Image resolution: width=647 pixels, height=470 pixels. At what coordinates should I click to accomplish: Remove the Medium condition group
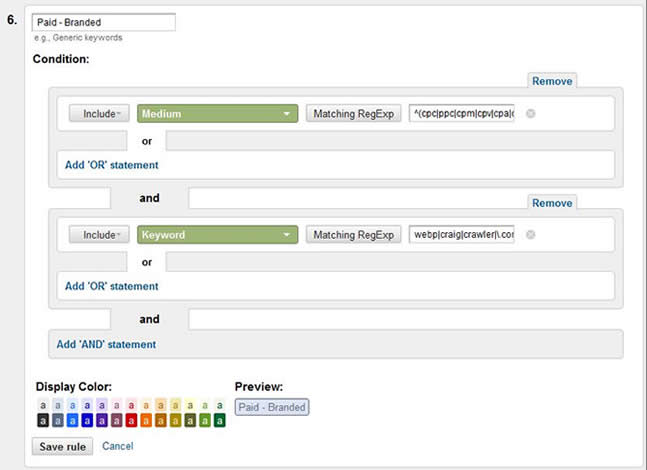pyautogui.click(x=552, y=81)
